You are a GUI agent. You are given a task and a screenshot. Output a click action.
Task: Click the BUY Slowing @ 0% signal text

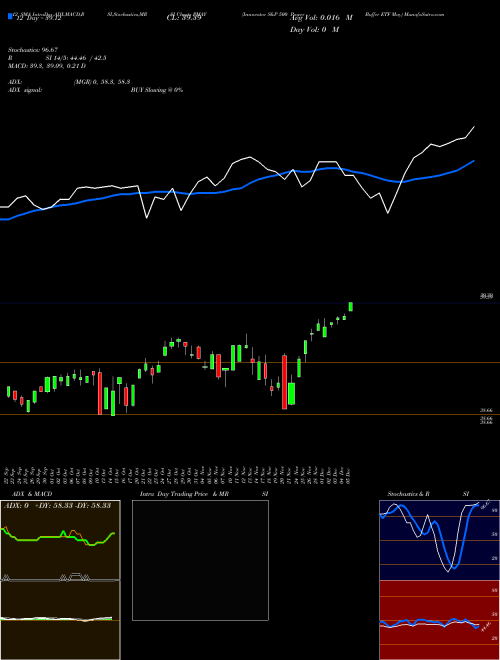pyautogui.click(x=157, y=90)
